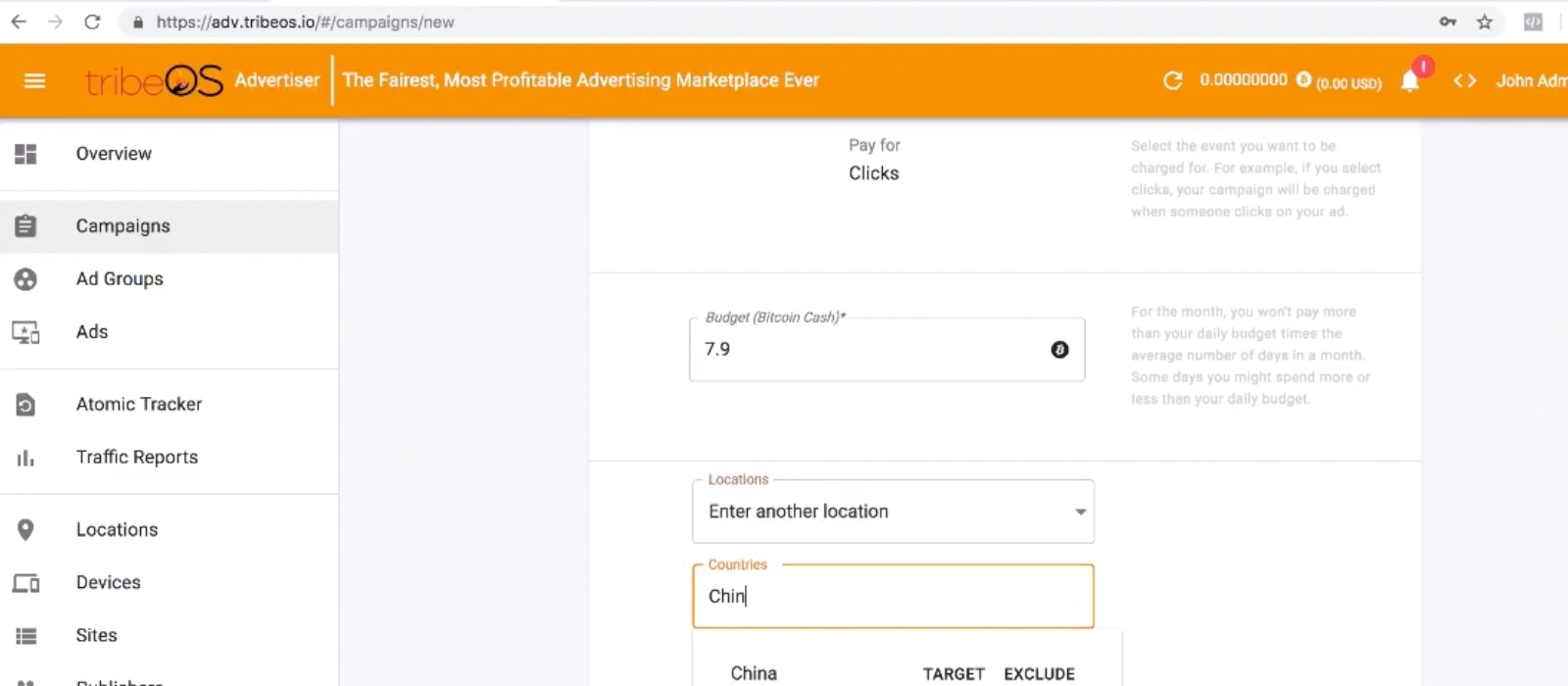Click the Ads monitor icon
Screen dimensions: 1568x686
(x=25, y=332)
